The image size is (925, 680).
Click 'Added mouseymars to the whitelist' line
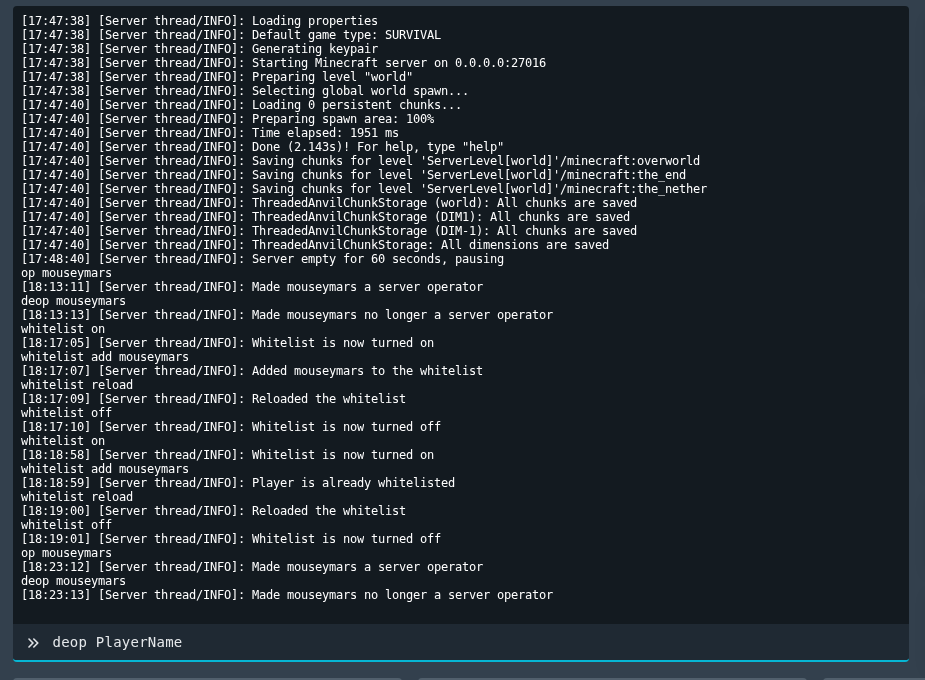pyautogui.click(x=252, y=371)
